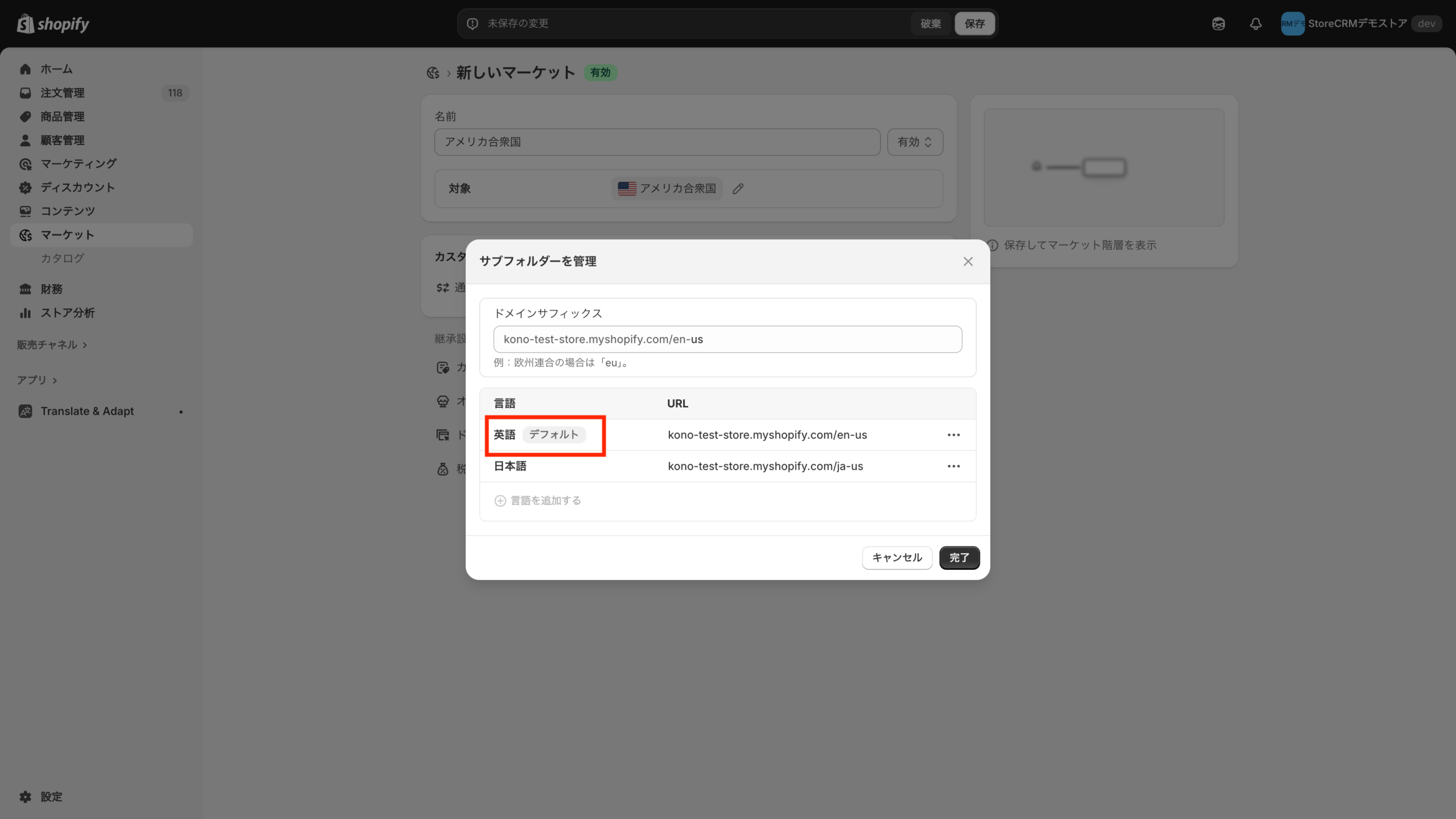Open the 有効 status dropdown

coord(915,142)
